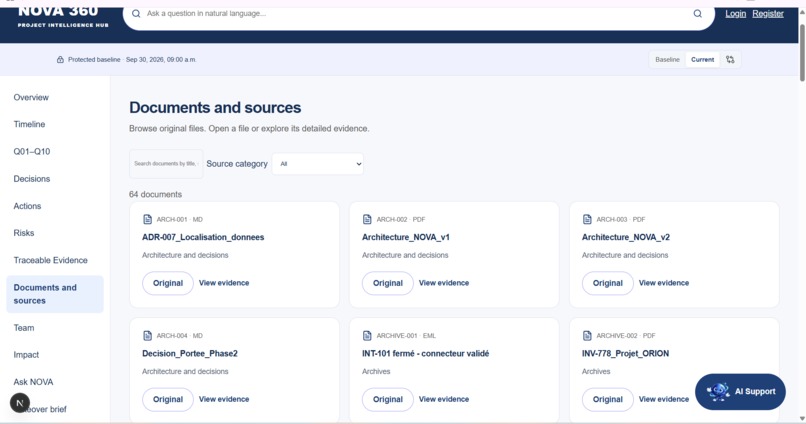The width and height of the screenshot is (806, 424).
Task: Click the Login link
Action: [x=736, y=14]
